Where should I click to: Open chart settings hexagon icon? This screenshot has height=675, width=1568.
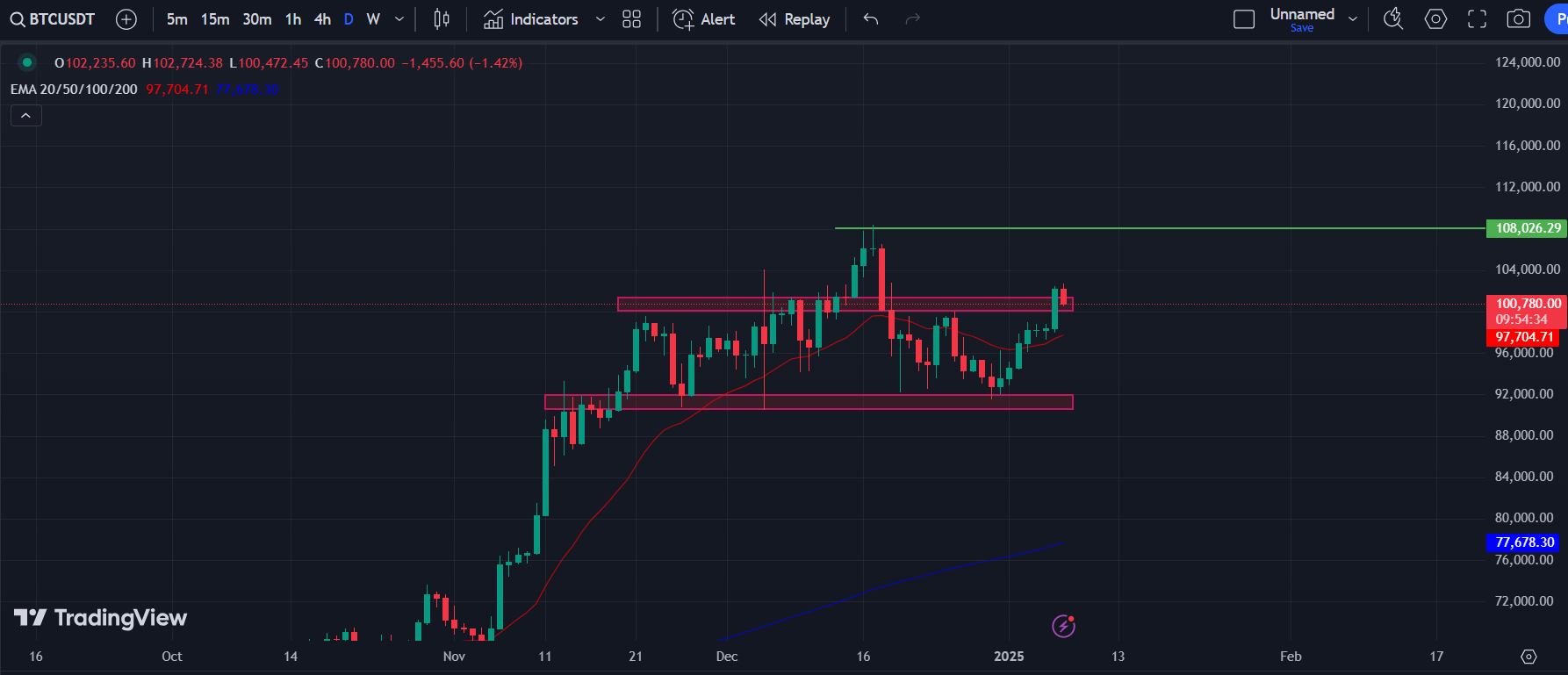tap(1435, 19)
